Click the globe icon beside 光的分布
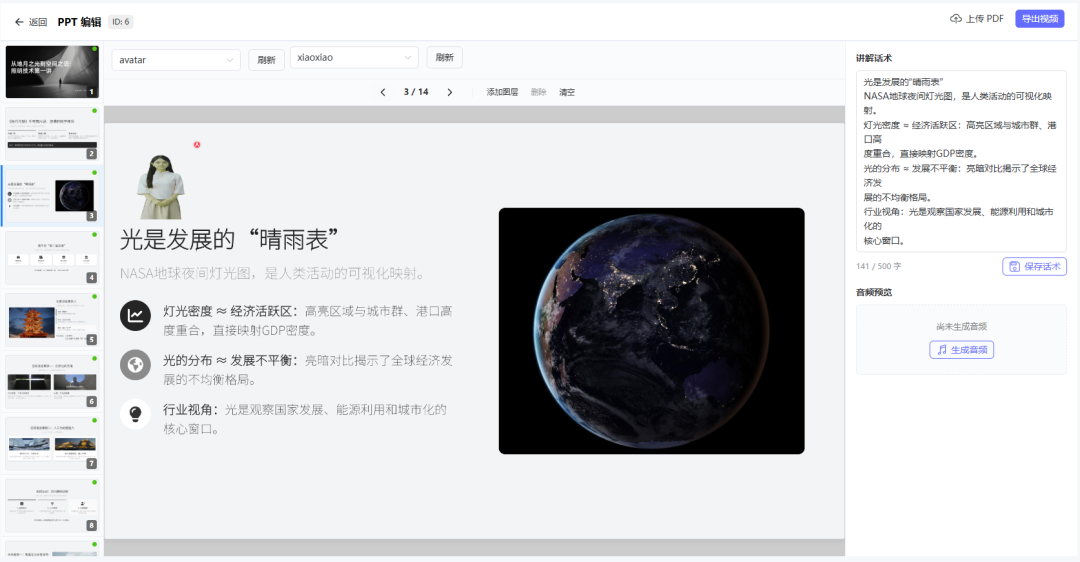1080x562 pixels. click(x=136, y=365)
